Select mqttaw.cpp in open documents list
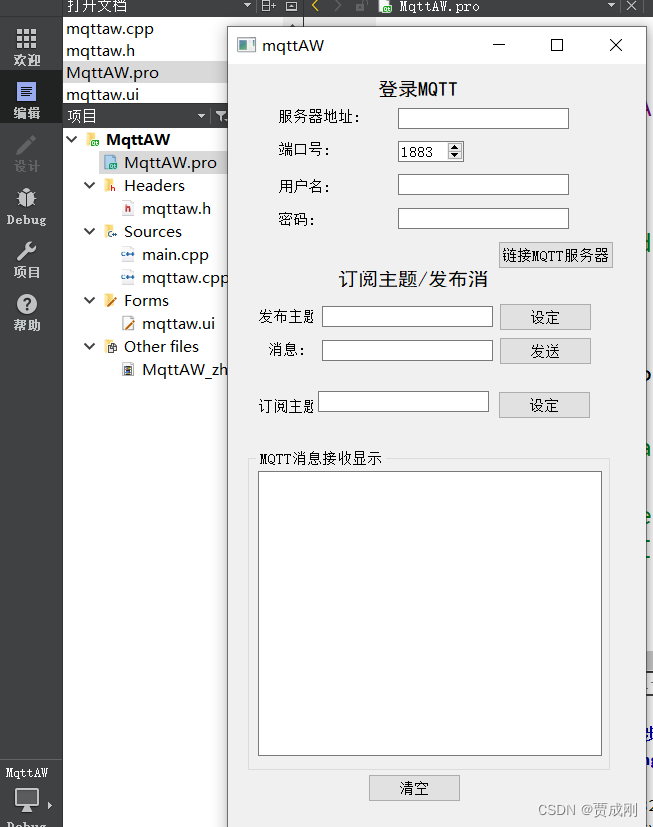The width and height of the screenshot is (653, 827). pyautogui.click(x=110, y=28)
